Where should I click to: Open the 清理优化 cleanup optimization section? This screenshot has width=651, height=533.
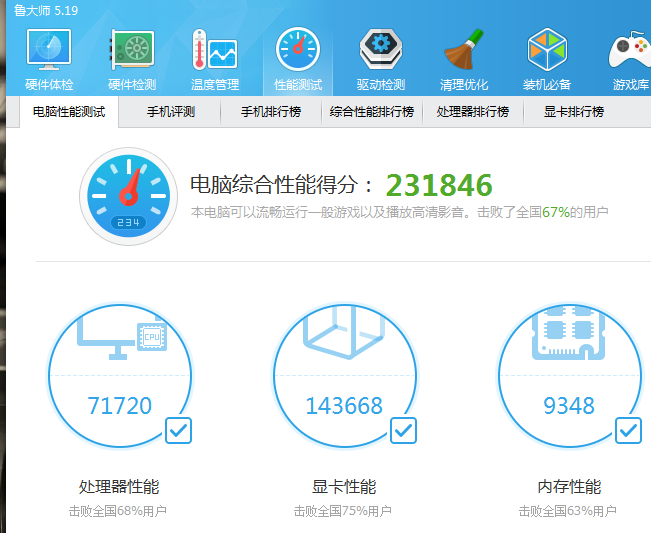click(x=464, y=60)
